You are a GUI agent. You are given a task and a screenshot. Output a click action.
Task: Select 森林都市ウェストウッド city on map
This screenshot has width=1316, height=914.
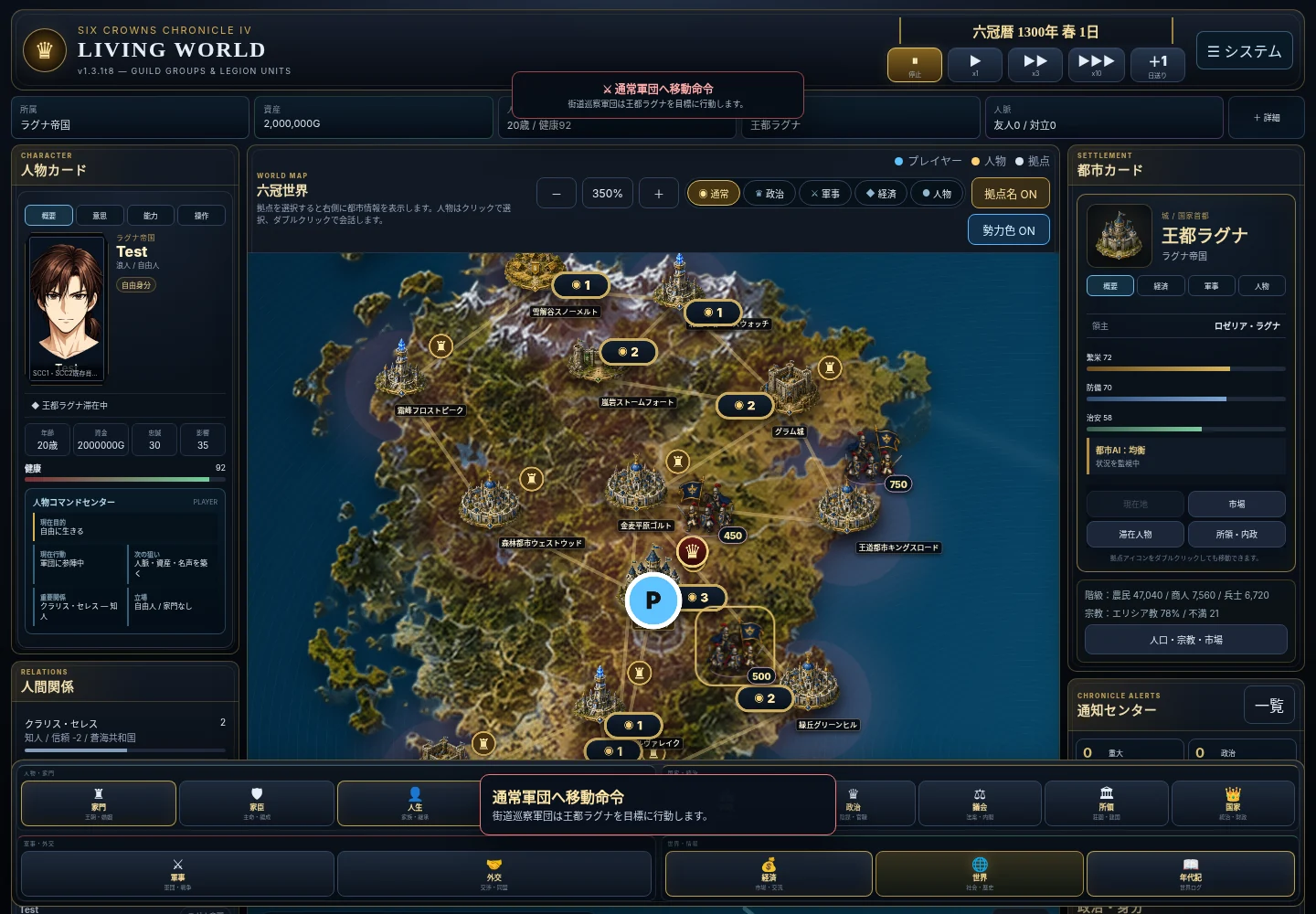[491, 501]
